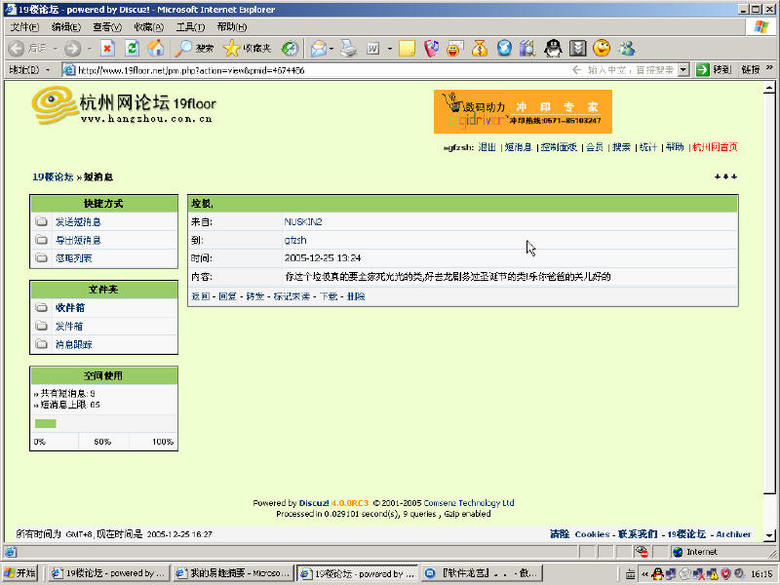
Task: Open the 工具(T) menu
Action: click(x=190, y=27)
